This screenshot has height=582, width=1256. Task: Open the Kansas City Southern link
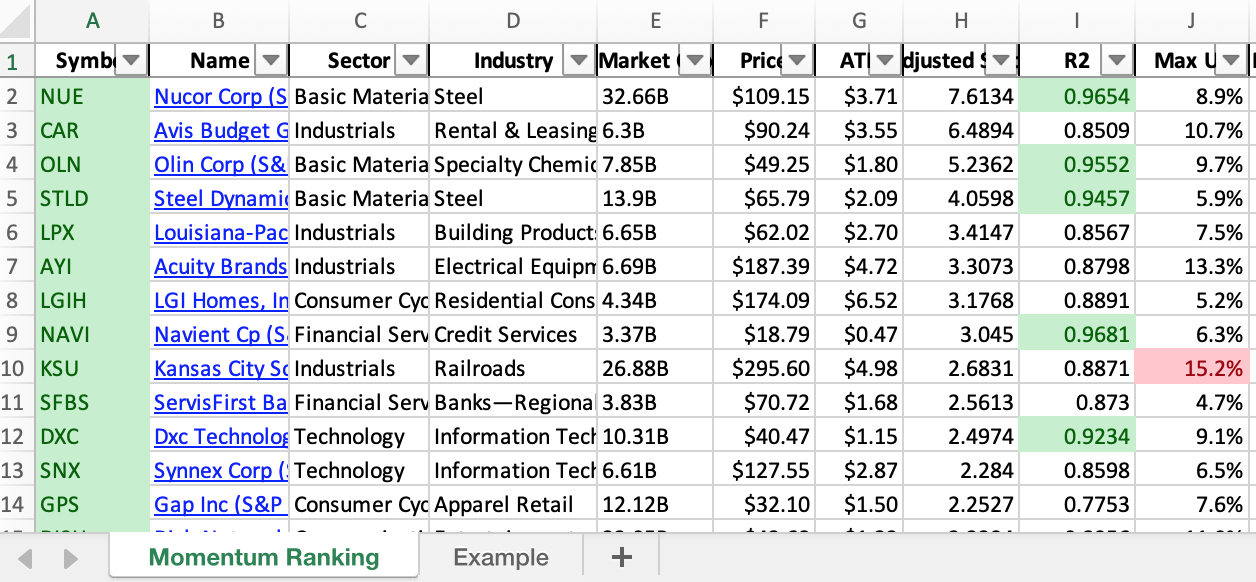pos(220,369)
